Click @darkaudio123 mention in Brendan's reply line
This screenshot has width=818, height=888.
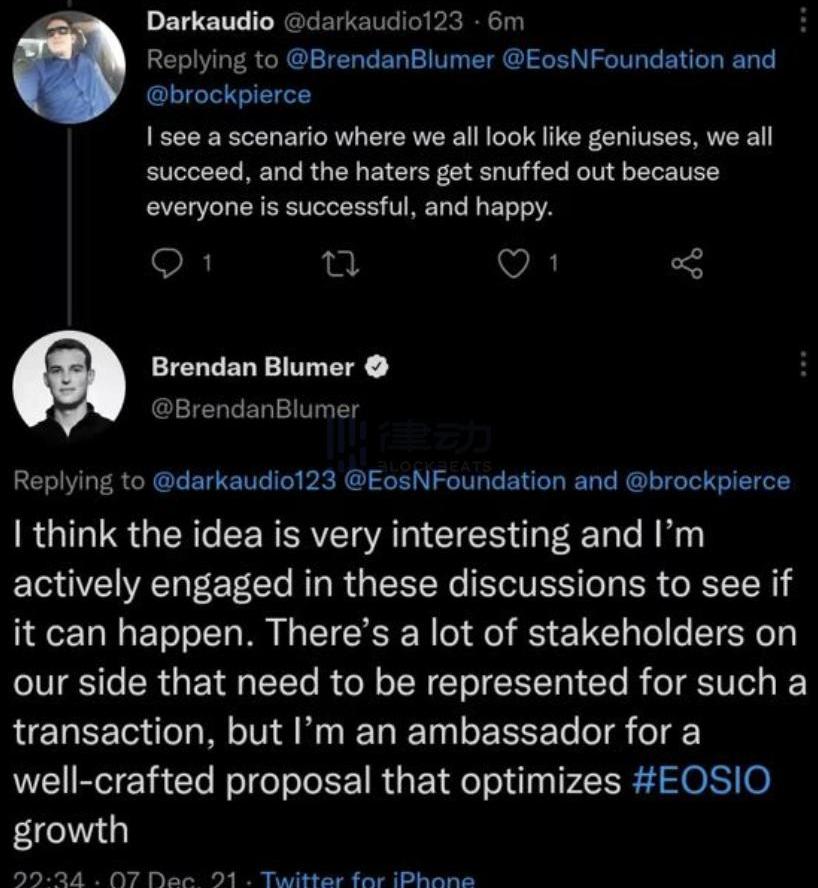coord(244,481)
